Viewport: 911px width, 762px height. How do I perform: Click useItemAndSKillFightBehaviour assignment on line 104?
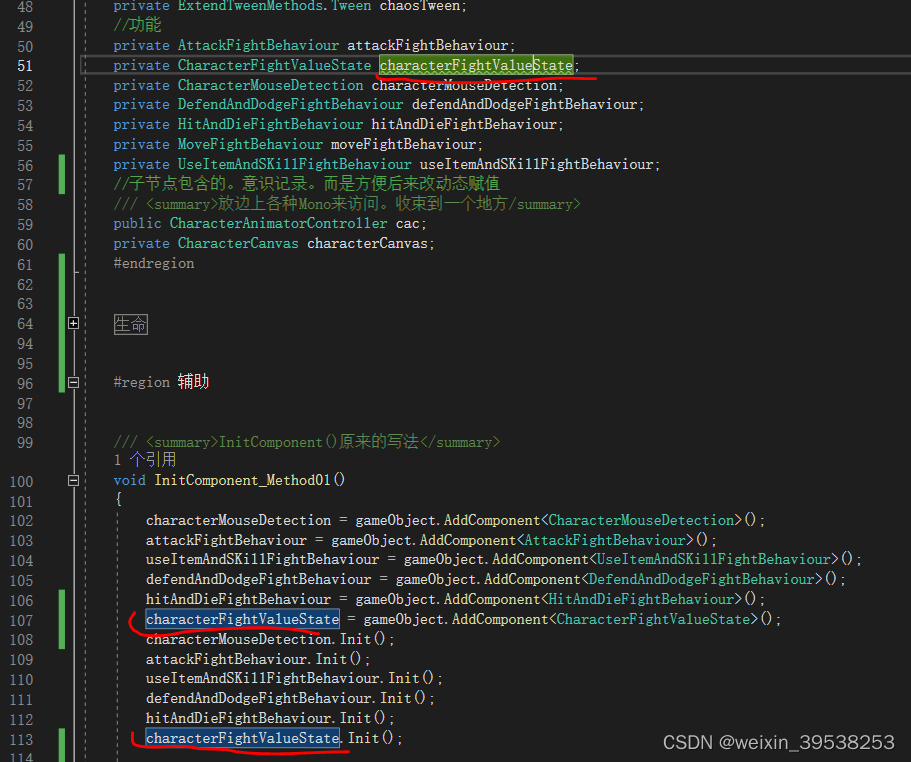tap(263, 559)
